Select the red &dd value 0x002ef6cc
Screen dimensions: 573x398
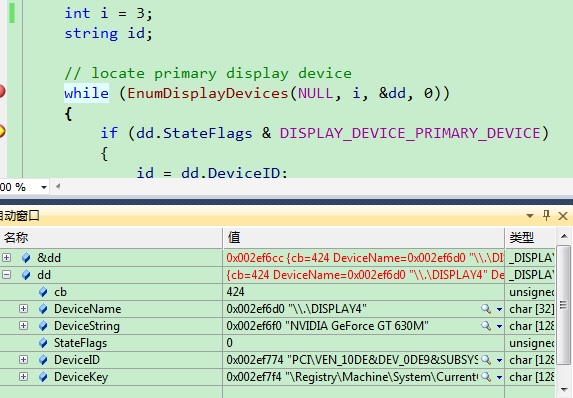coord(365,258)
